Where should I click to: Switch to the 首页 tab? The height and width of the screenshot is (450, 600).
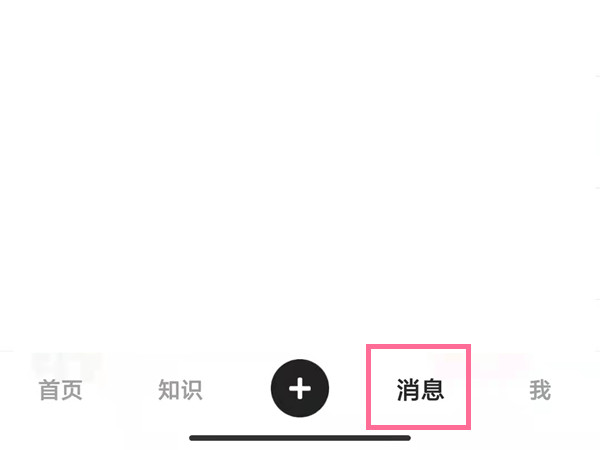[x=60, y=390]
